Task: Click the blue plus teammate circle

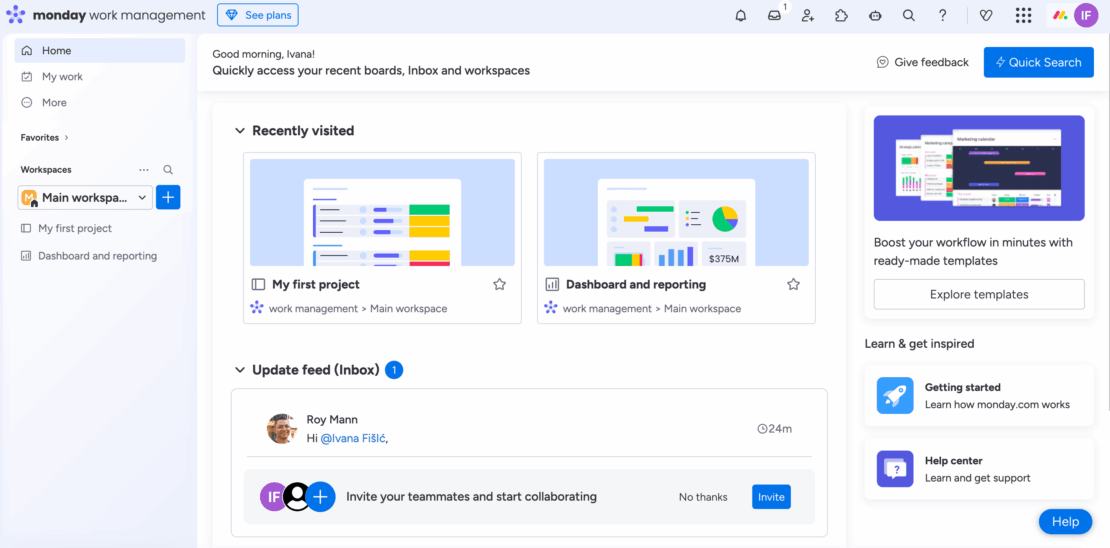Action: coord(321,497)
